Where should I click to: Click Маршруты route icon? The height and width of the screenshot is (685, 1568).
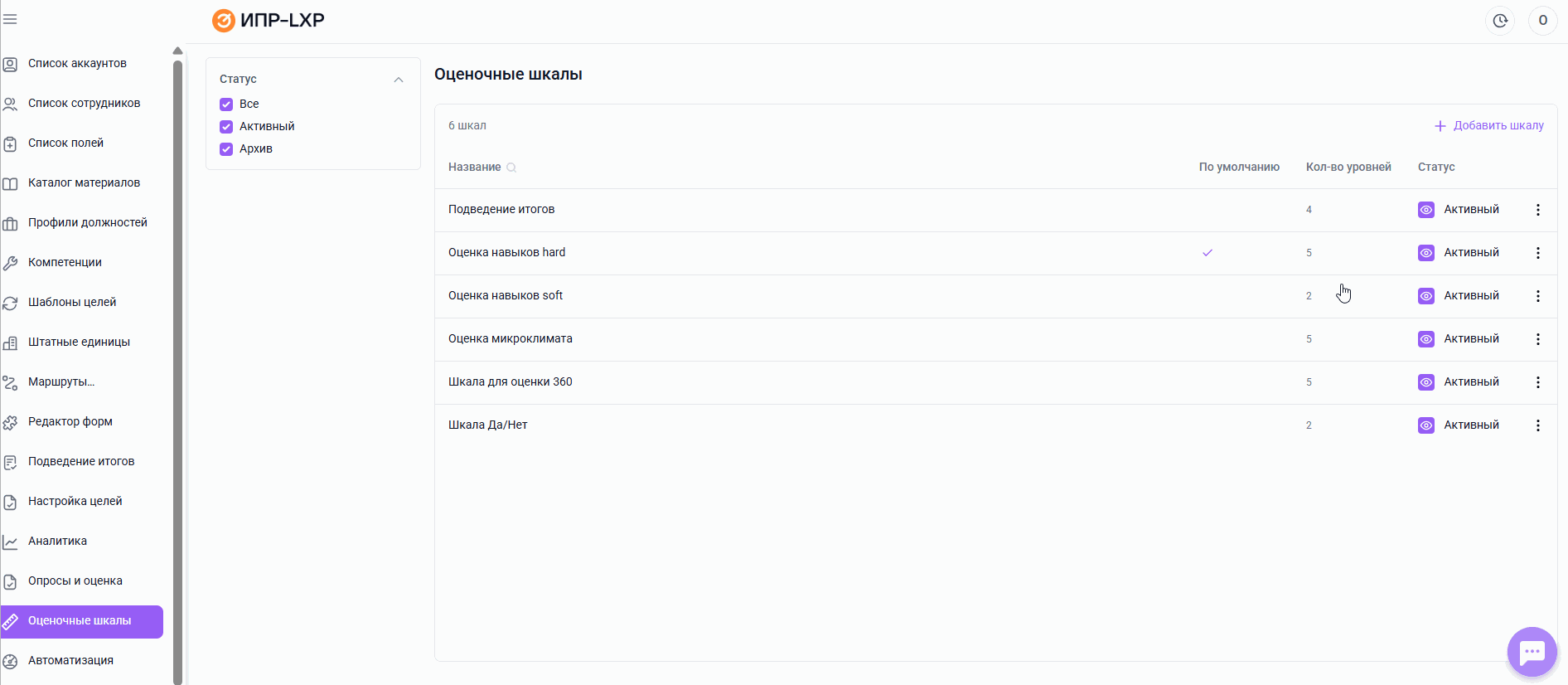click(x=10, y=382)
